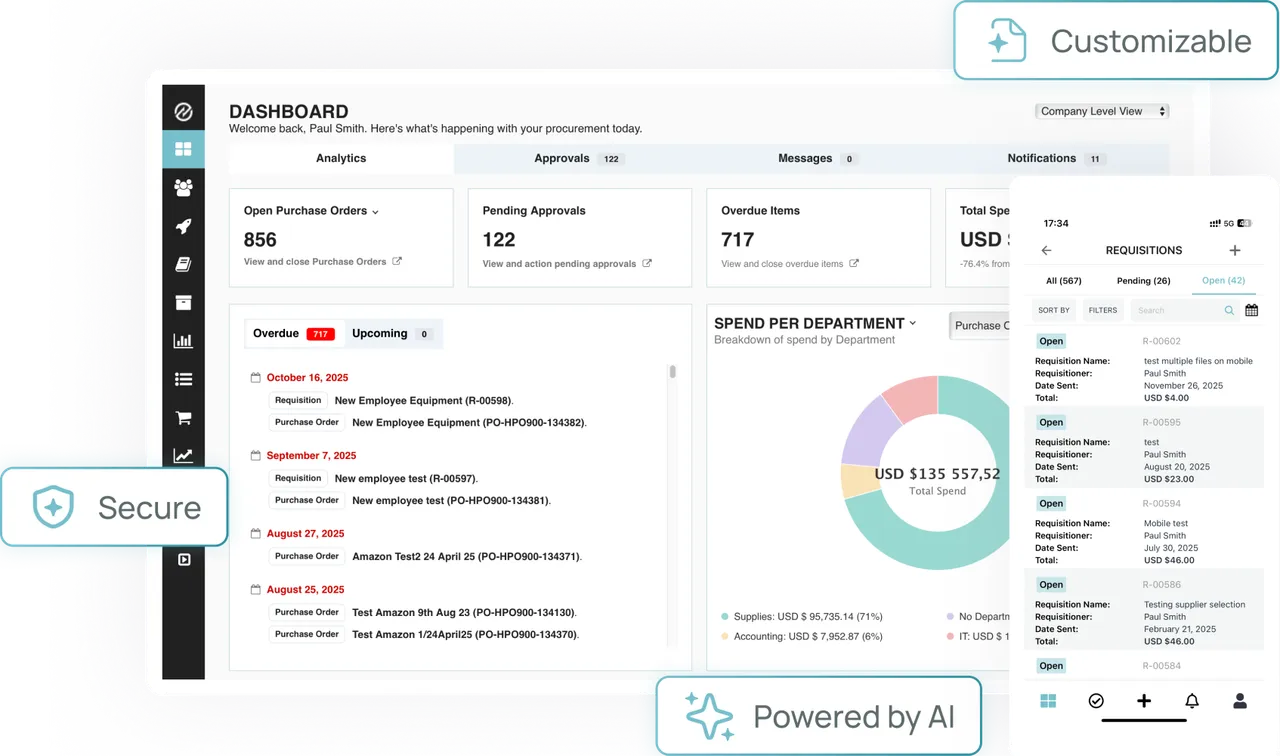Click external link icon beside overdue items
Image resolution: width=1280 pixels, height=756 pixels.
point(854,263)
